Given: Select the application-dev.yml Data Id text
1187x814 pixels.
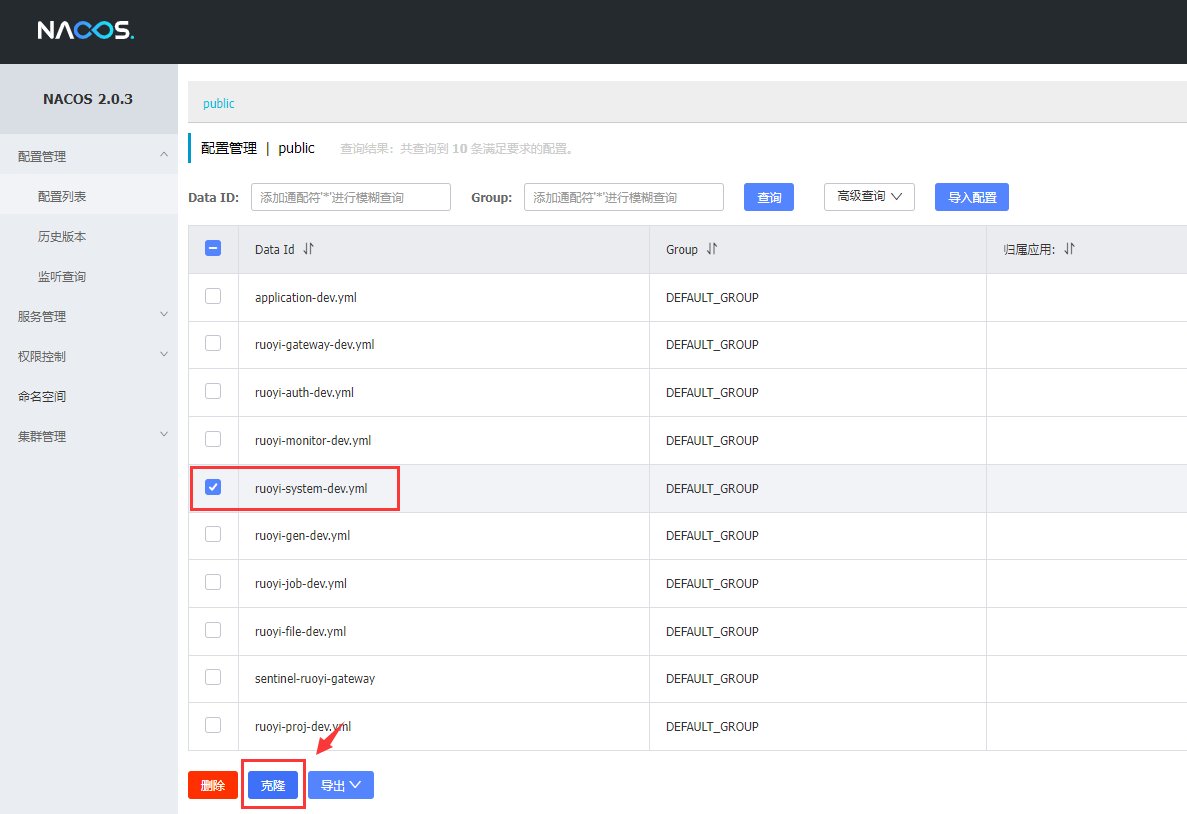Looking at the screenshot, I should pyautogui.click(x=306, y=297).
